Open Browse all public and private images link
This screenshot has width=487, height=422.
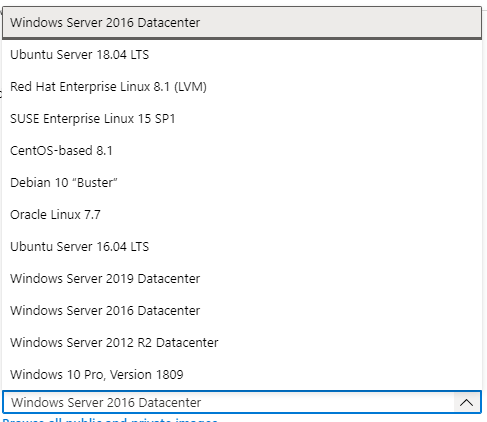[110, 419]
